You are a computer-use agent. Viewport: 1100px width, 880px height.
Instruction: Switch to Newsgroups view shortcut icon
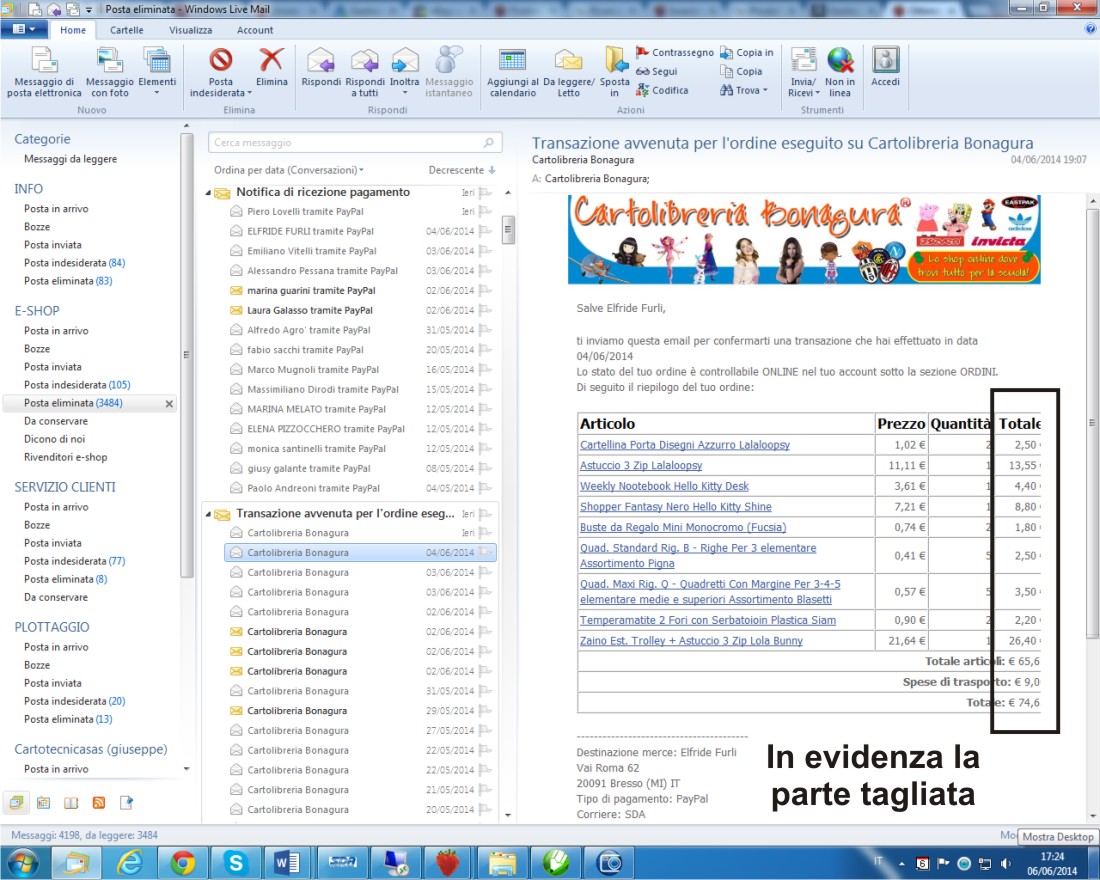126,802
